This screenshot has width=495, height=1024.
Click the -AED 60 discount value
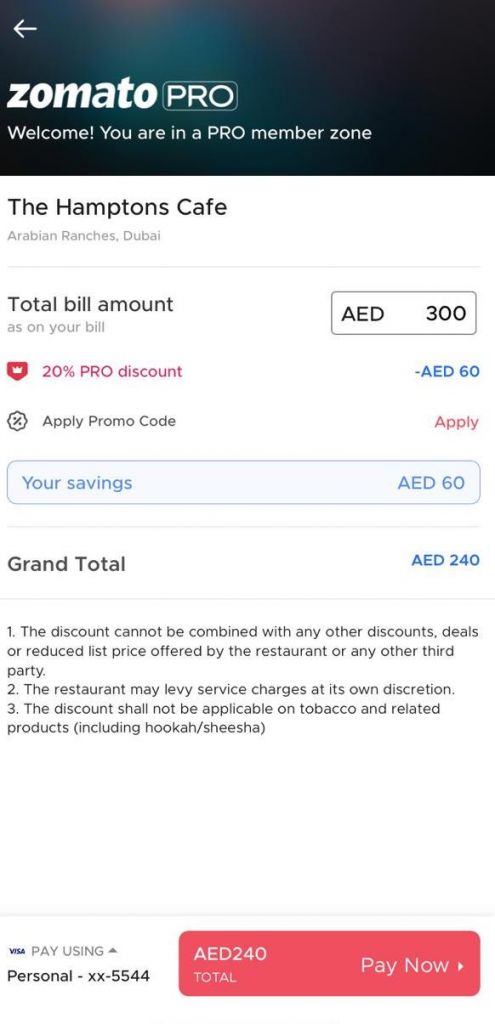pos(447,372)
